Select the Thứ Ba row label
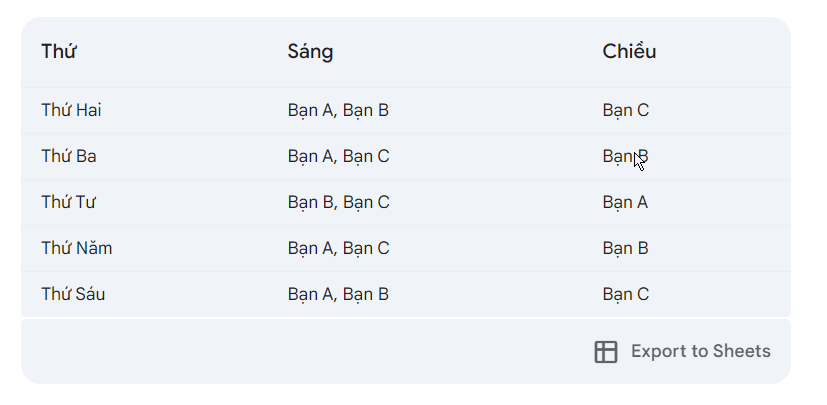The height and width of the screenshot is (405, 827). click(69, 156)
